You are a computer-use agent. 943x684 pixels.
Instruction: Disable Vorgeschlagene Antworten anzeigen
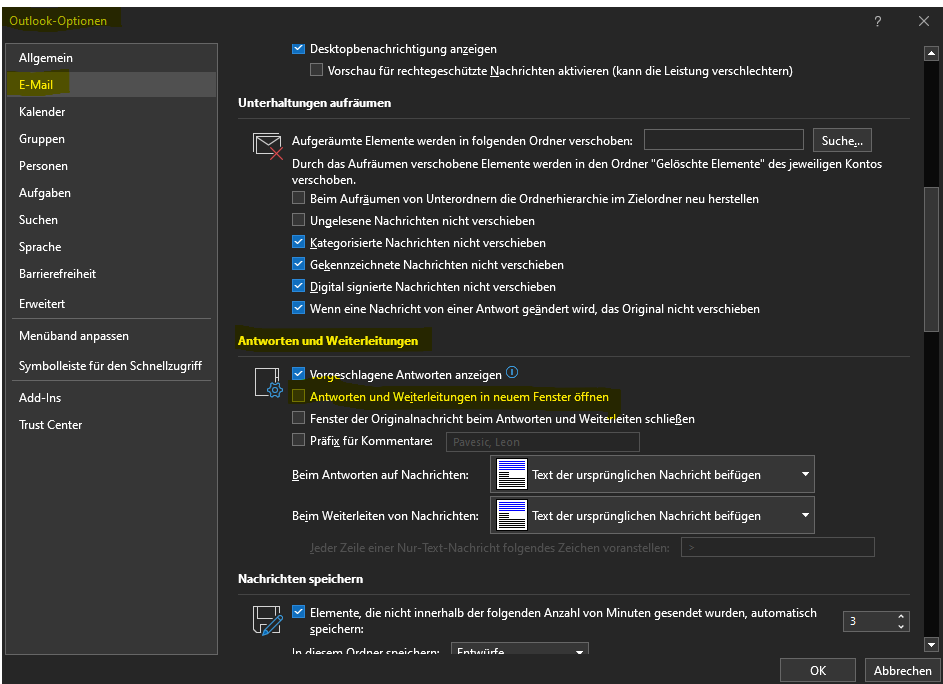point(298,374)
